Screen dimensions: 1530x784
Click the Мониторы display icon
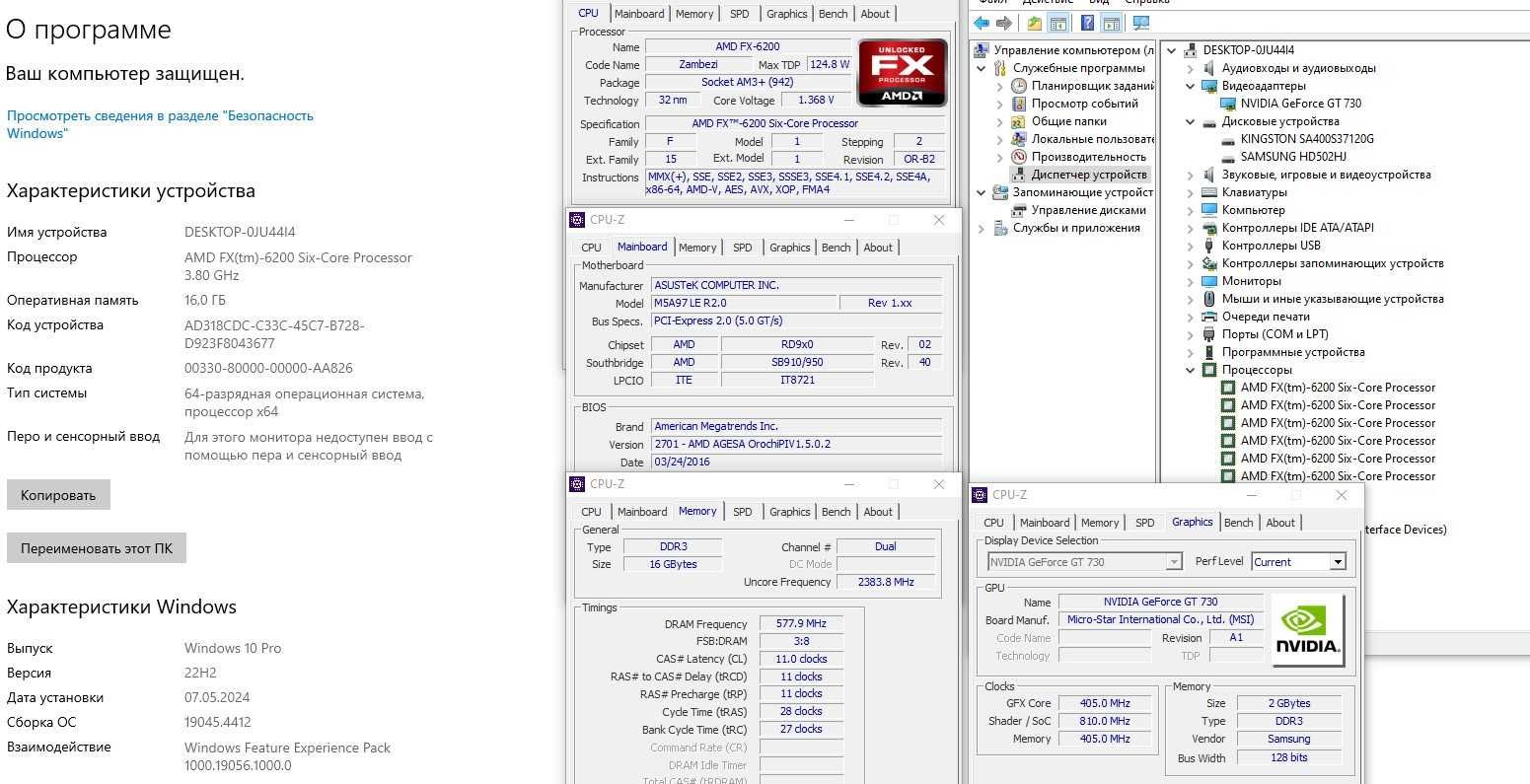tap(1209, 281)
